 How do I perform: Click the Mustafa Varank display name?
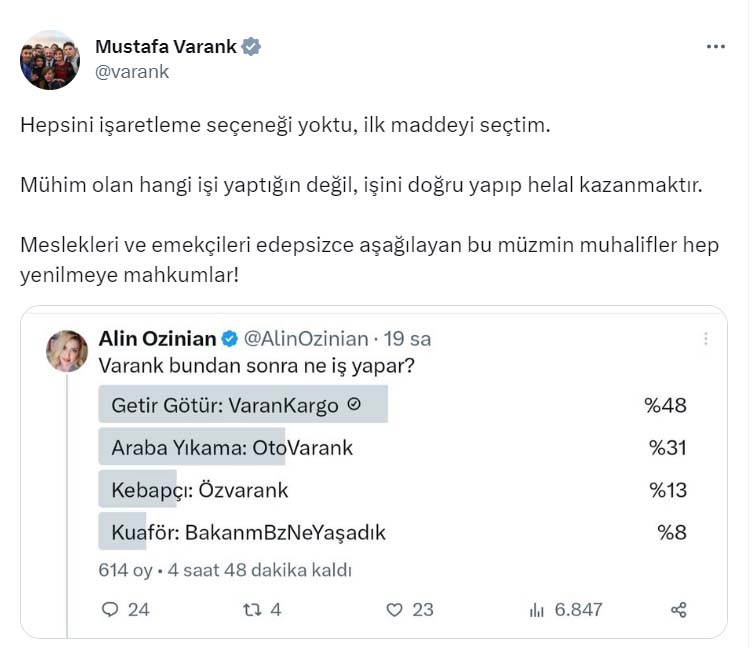coord(167,46)
